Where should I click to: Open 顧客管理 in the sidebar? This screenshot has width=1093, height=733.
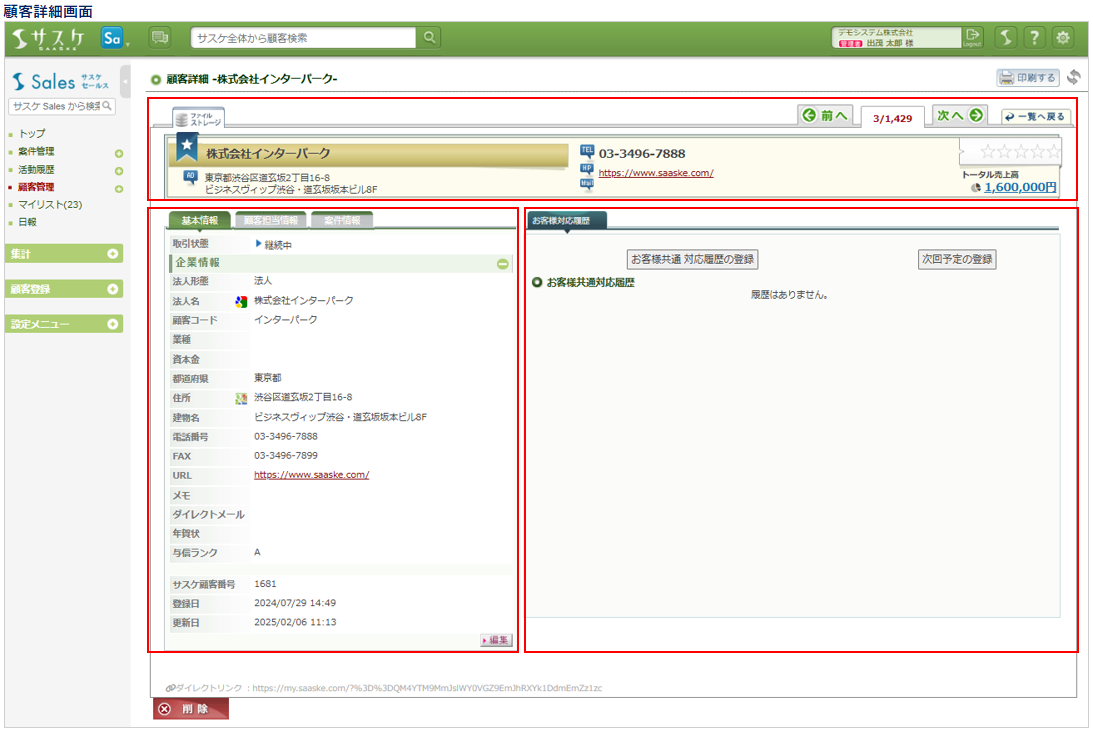[36, 187]
